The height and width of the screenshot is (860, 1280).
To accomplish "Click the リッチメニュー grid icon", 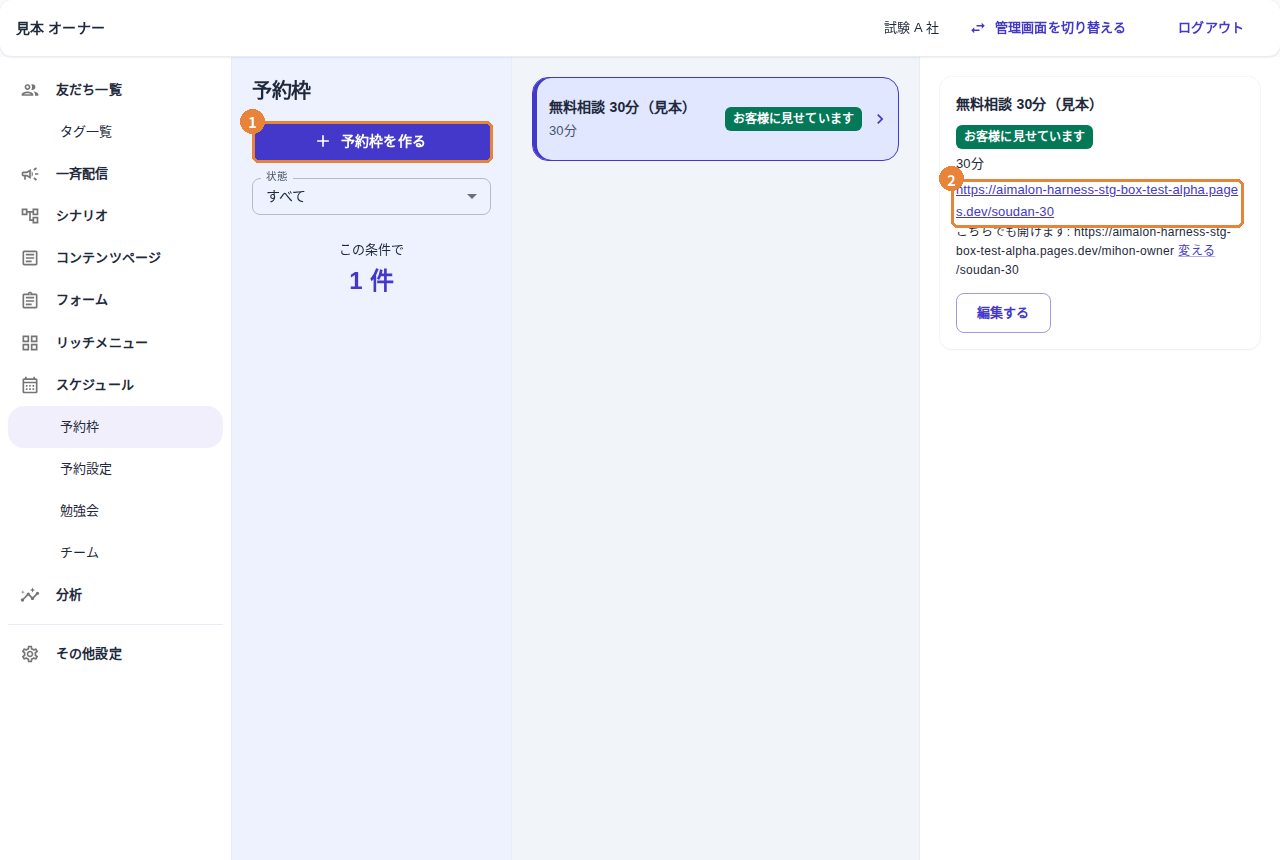I will pos(30,343).
